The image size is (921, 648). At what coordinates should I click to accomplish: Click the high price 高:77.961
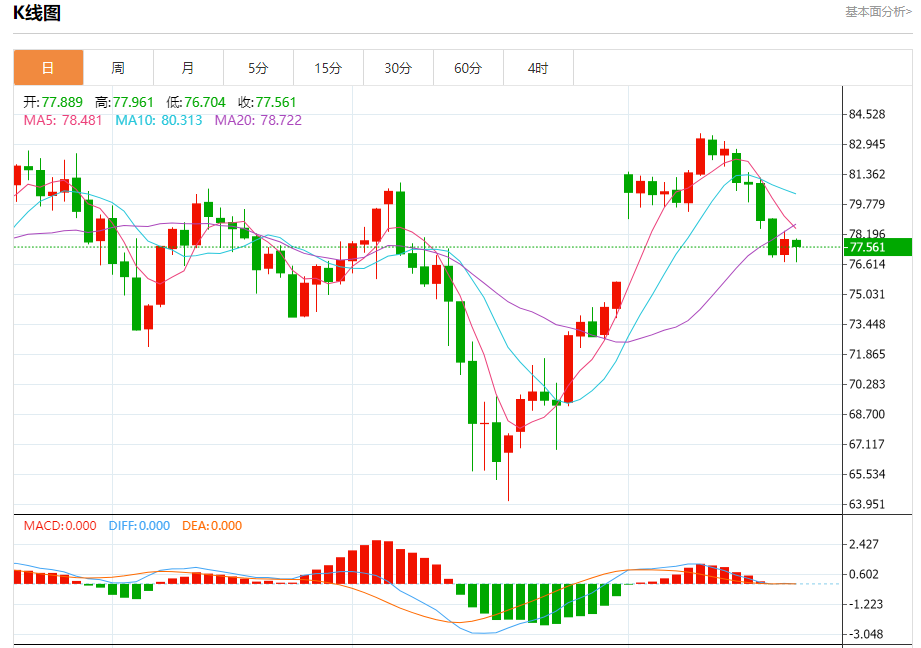124,102
